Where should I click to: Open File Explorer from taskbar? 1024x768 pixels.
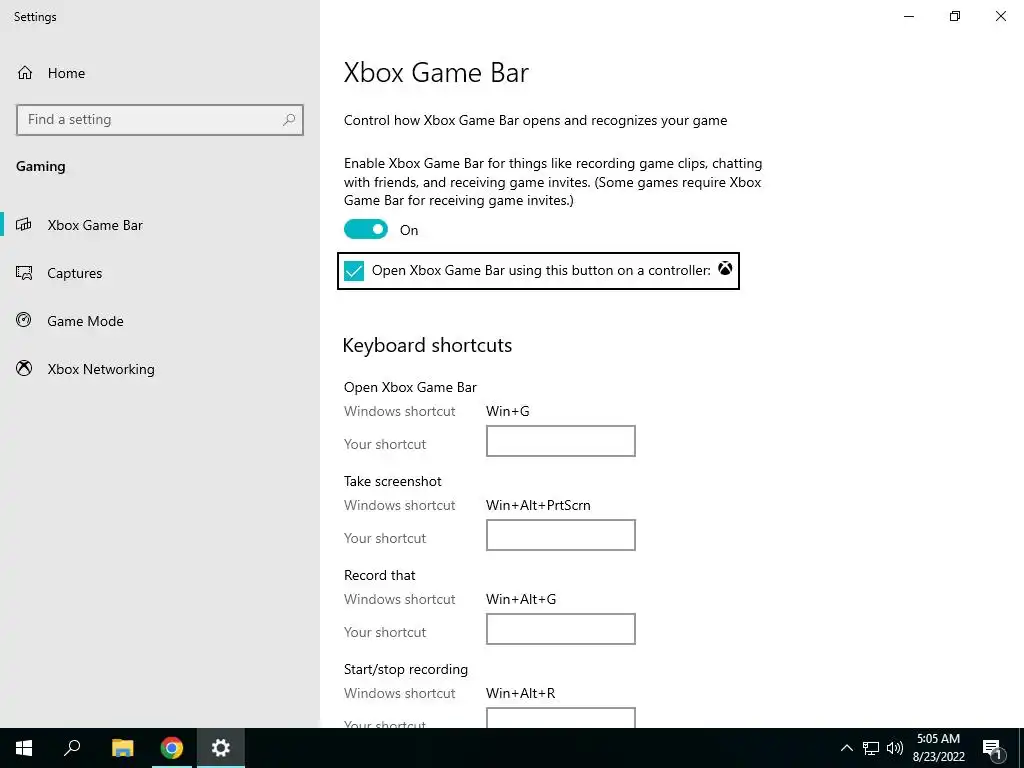click(x=122, y=748)
